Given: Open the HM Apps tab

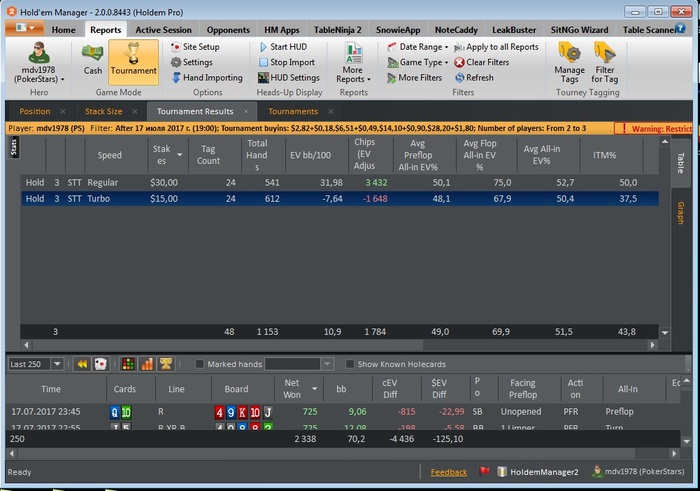Looking at the screenshot, I should coord(282,30).
